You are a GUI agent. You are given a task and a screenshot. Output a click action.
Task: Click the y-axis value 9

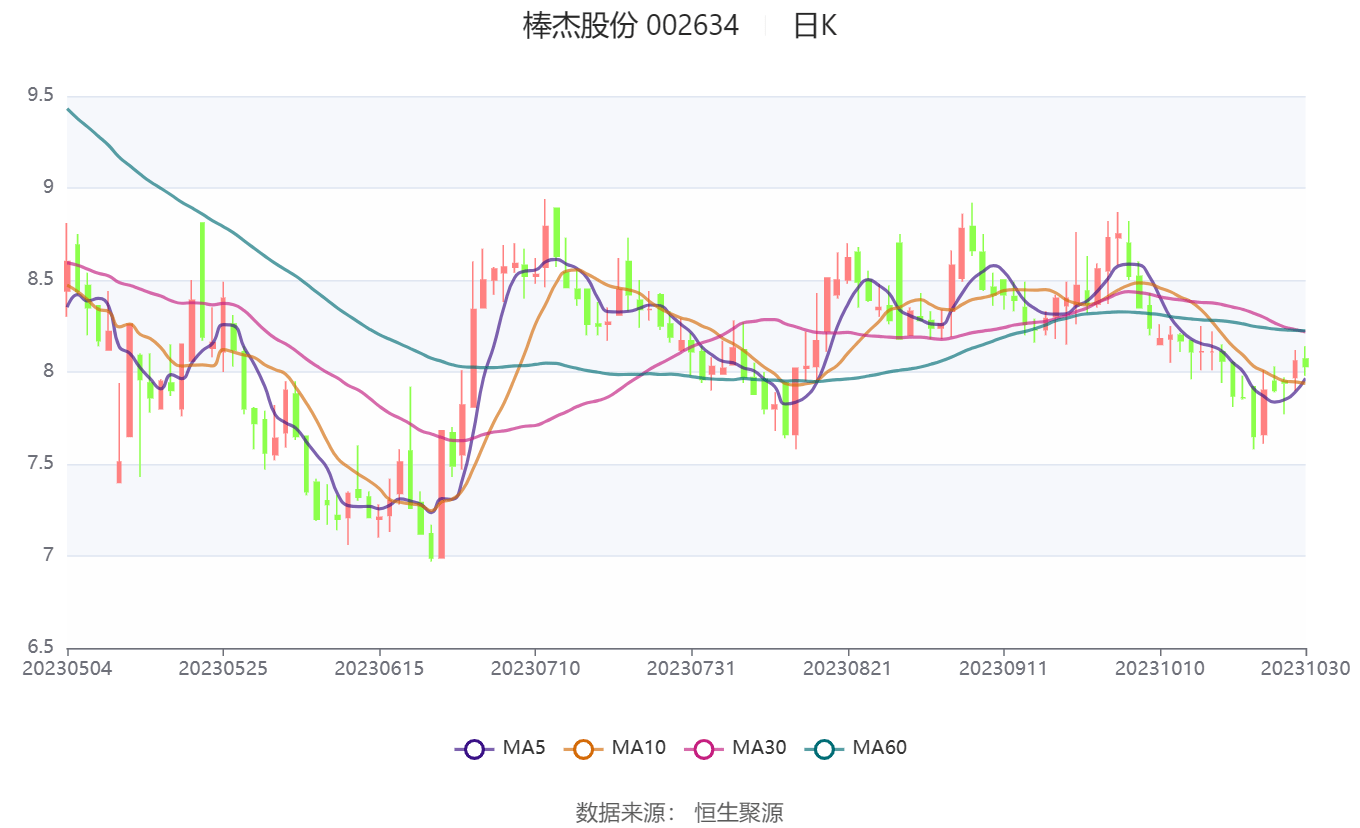[x=47, y=188]
